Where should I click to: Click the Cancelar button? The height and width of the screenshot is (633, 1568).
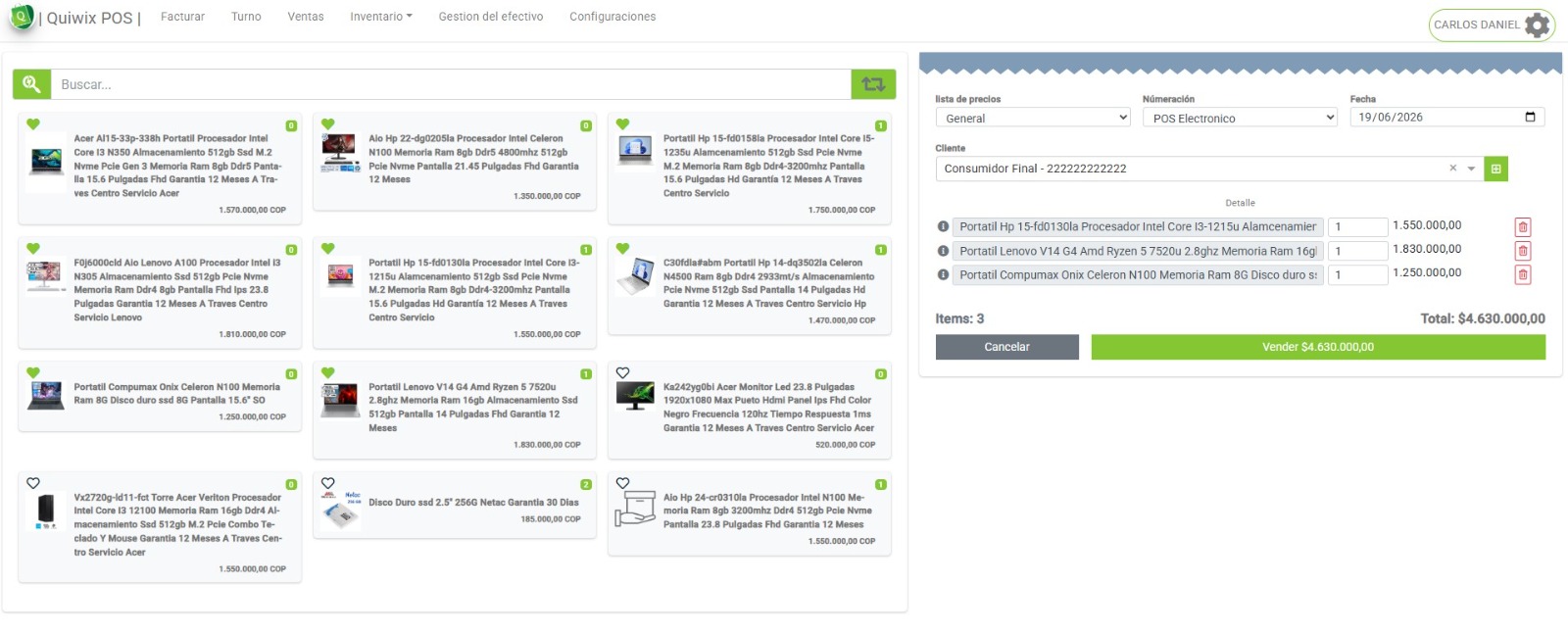coord(1007,347)
